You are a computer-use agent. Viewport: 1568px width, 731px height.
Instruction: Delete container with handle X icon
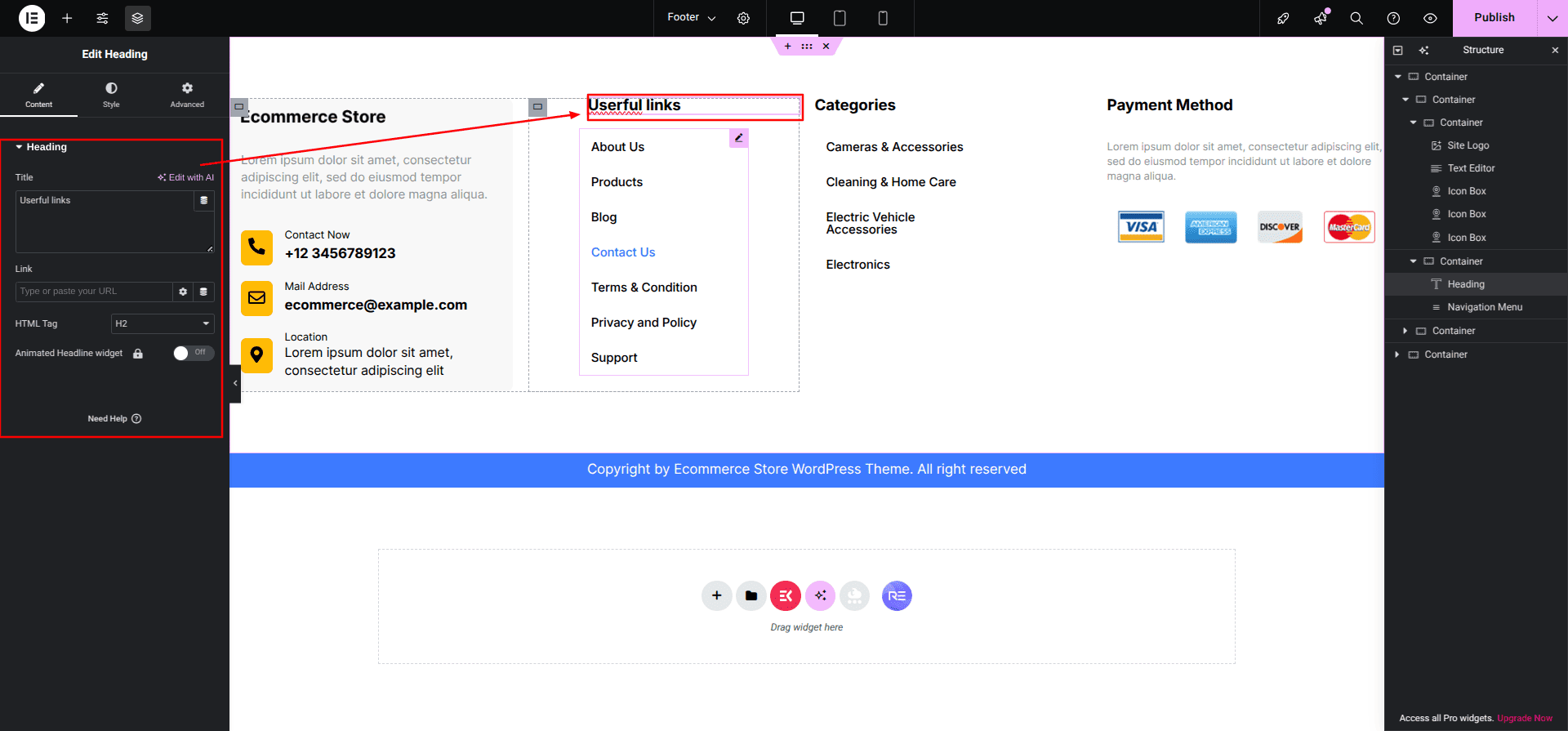click(826, 47)
